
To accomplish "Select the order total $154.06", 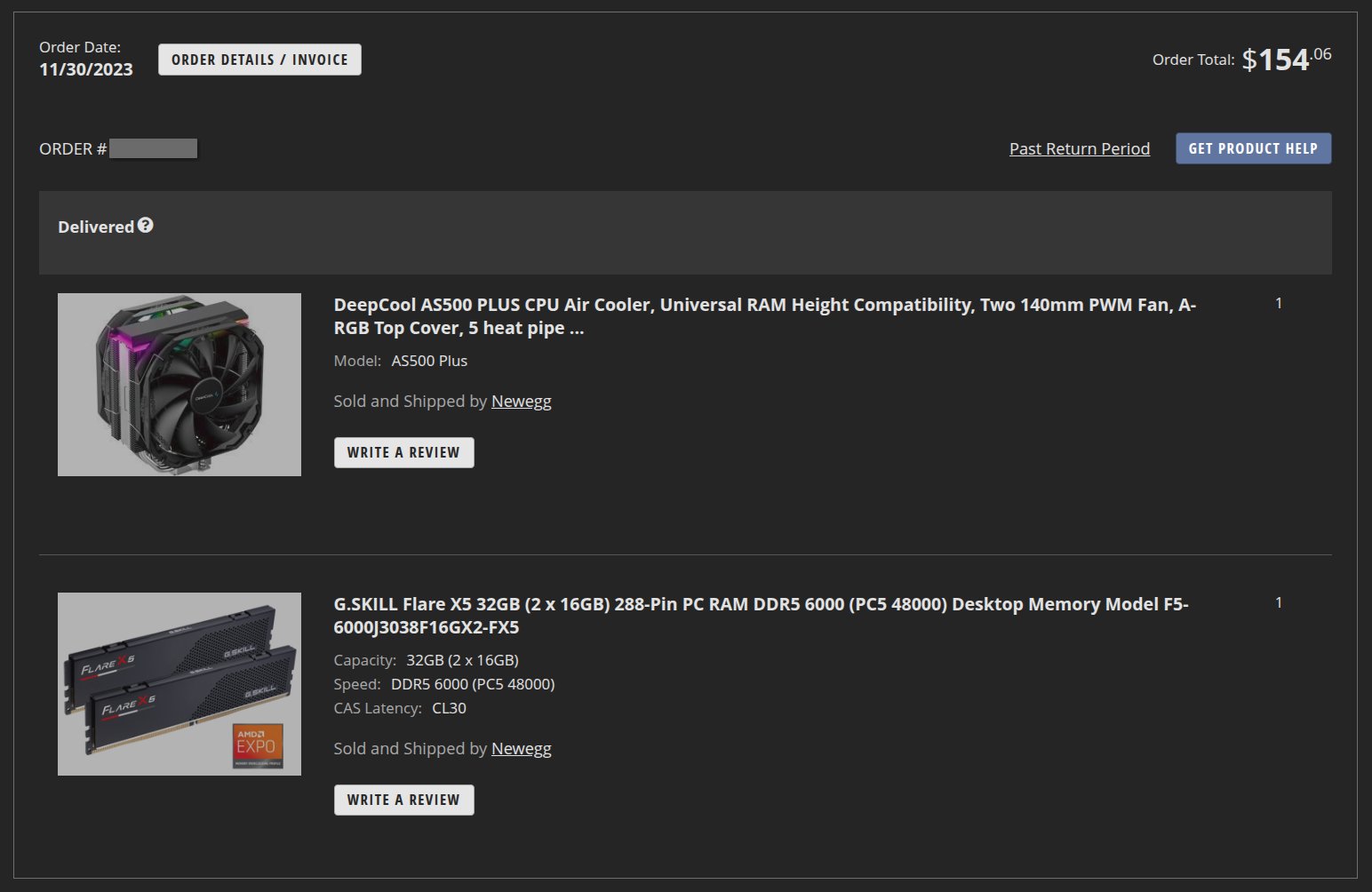I will [1287, 59].
